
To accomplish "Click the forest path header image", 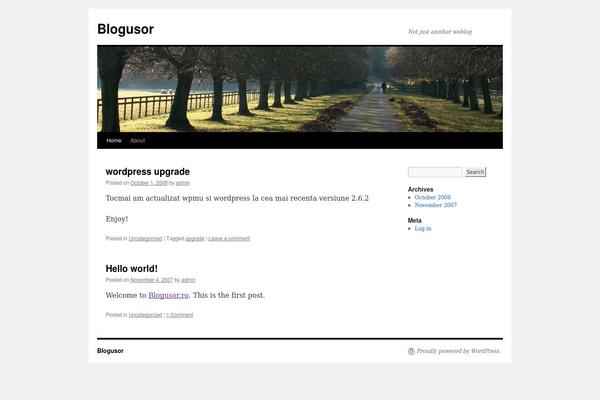I will pyautogui.click(x=300, y=88).
